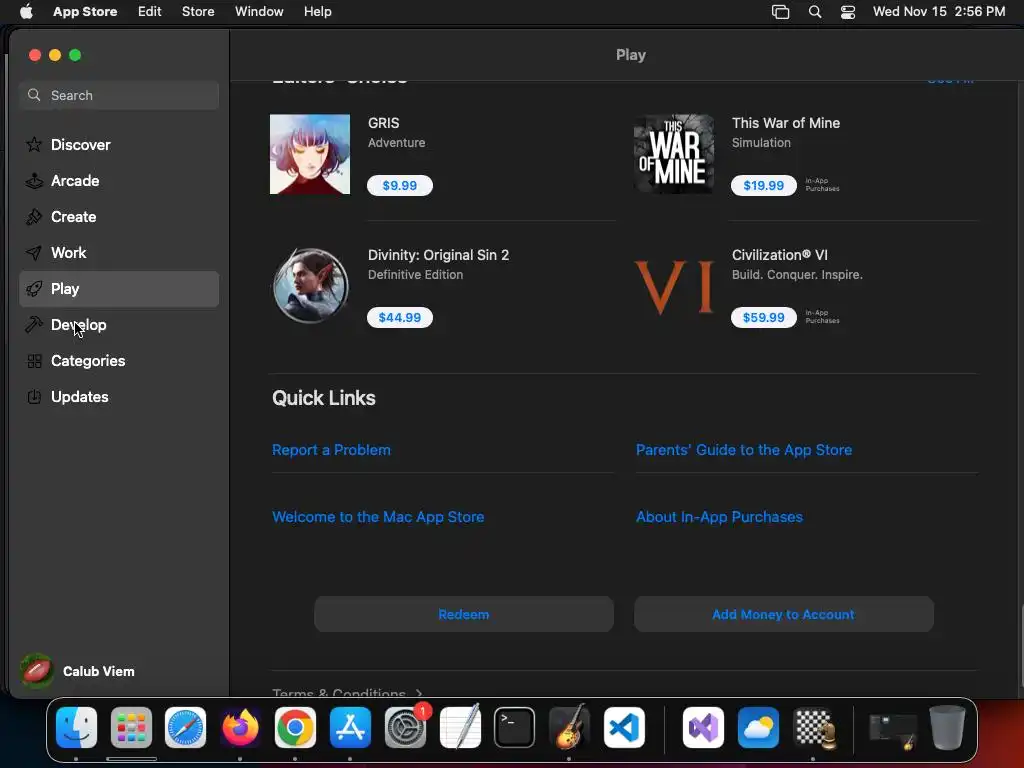
Task: Open the Report a Problem link
Action: (x=331, y=450)
